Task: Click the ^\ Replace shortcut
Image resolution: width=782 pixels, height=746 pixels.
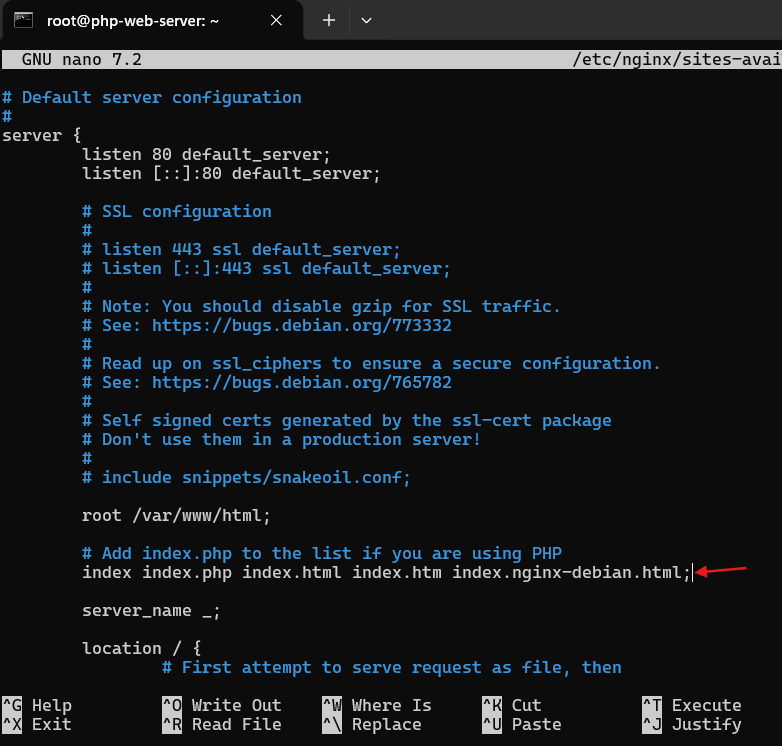Action: tap(372, 724)
